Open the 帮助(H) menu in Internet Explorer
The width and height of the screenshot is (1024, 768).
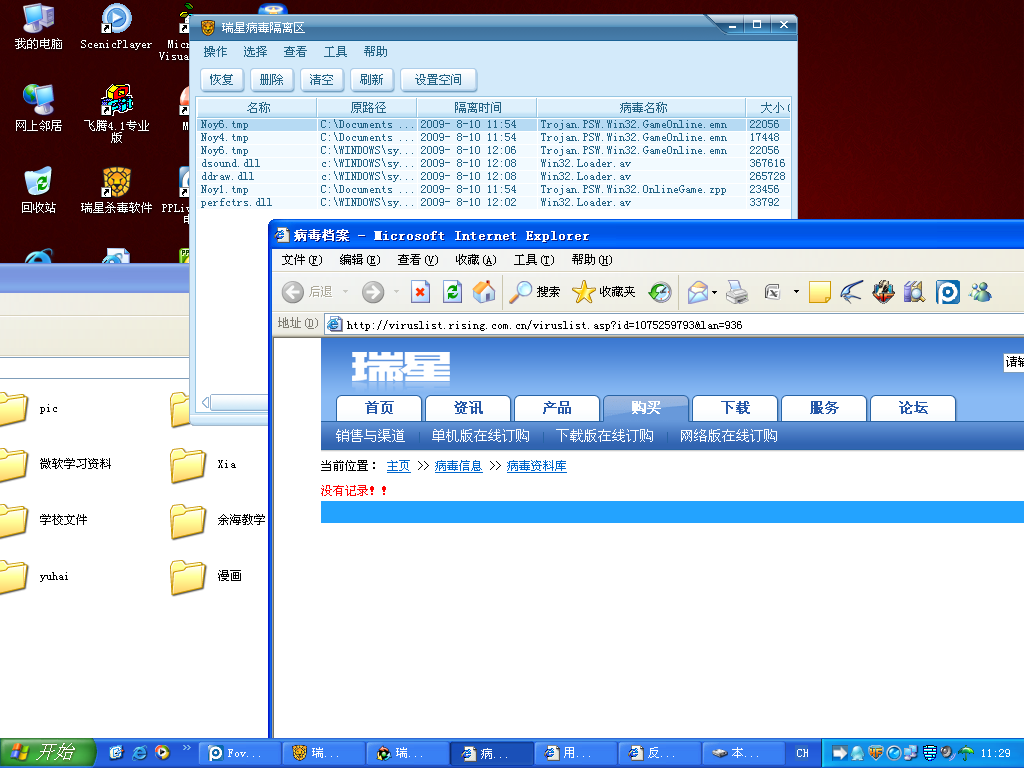(592, 260)
